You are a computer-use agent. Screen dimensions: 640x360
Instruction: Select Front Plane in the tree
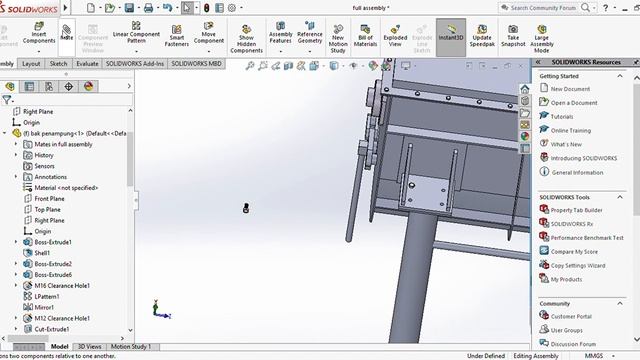tap(49, 198)
